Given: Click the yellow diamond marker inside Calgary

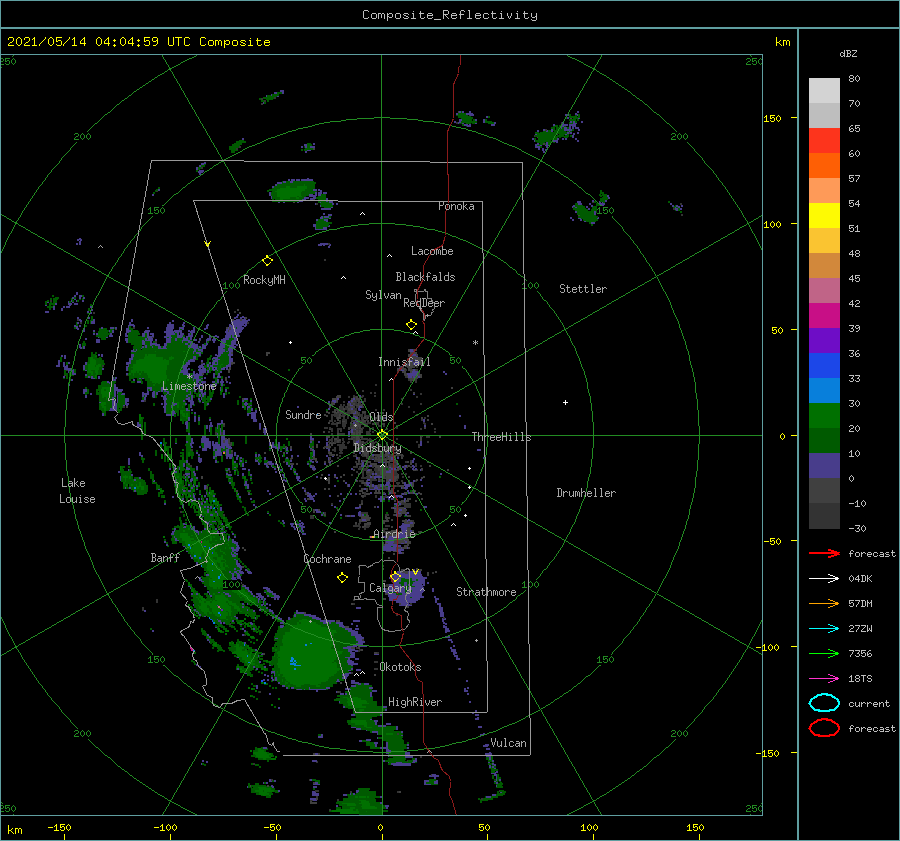Looking at the screenshot, I should 395,576.
